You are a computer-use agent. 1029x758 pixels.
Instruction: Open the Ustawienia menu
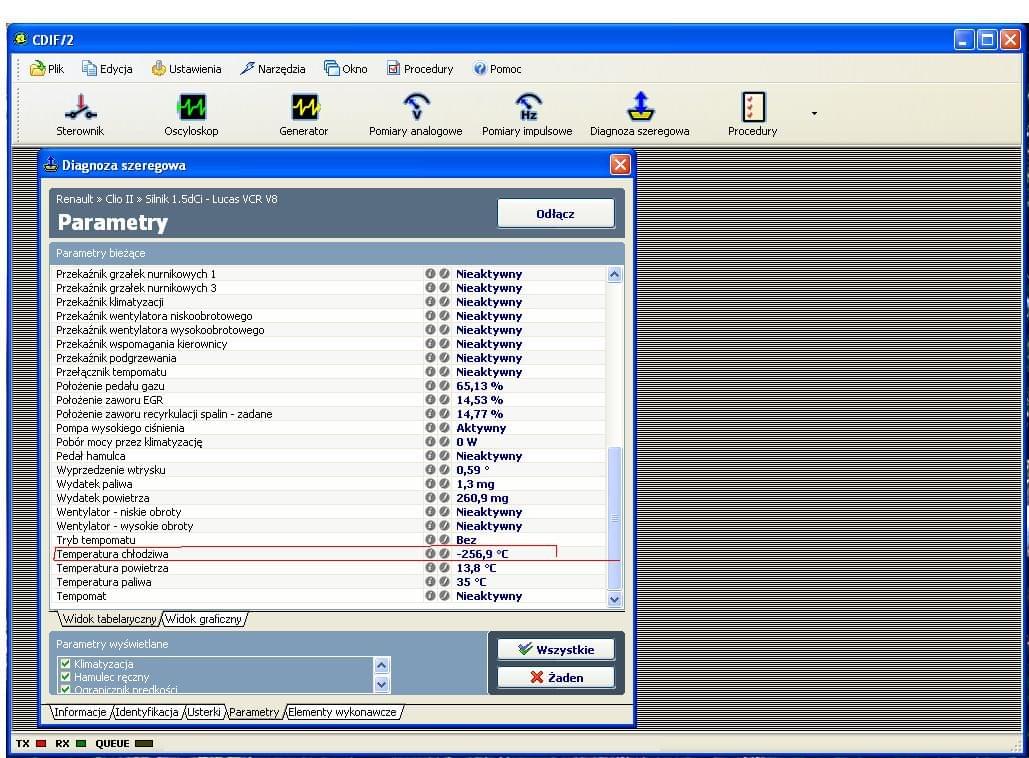pyautogui.click(x=186, y=69)
